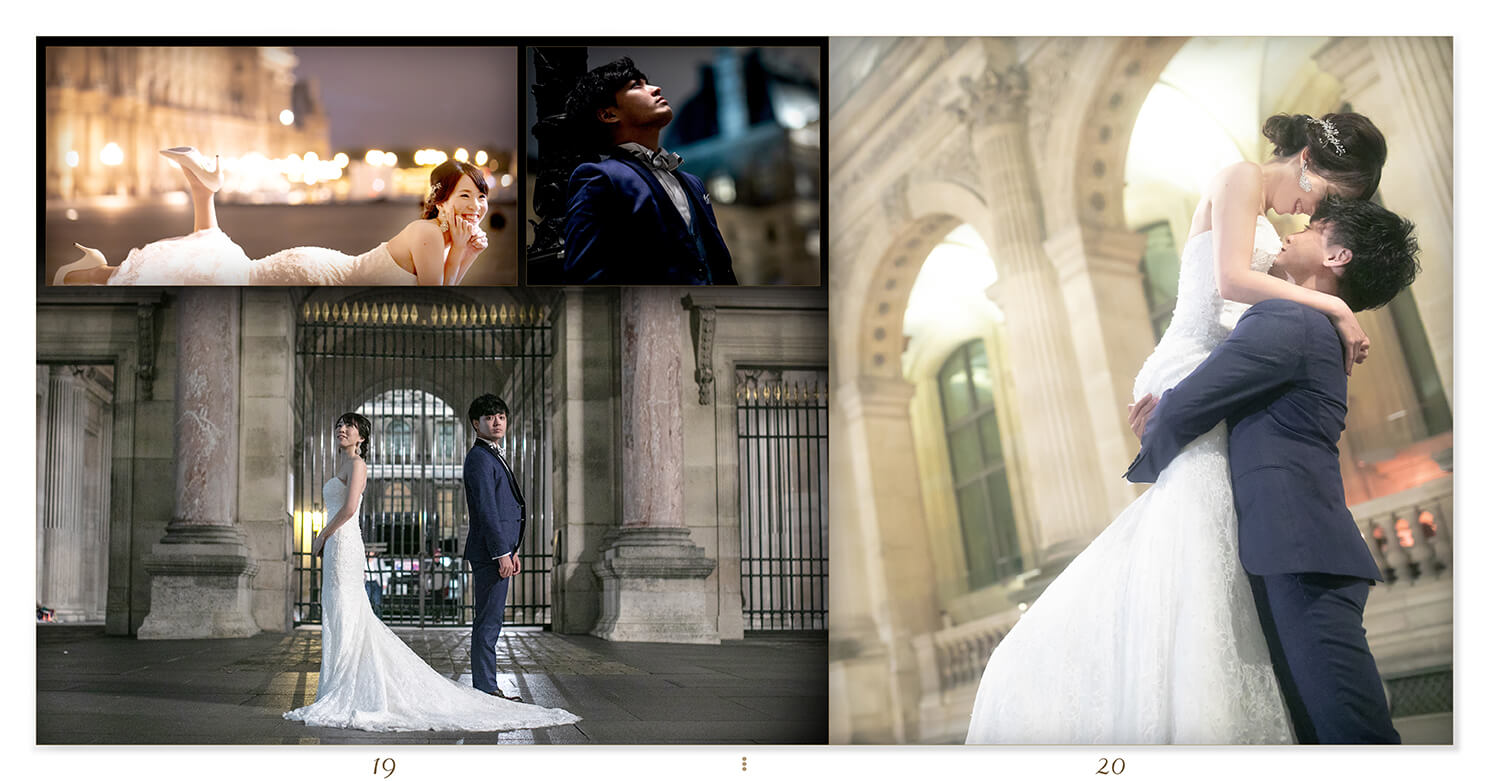
Task: Click the three-dot divider between page numbers
Action: [x=743, y=764]
